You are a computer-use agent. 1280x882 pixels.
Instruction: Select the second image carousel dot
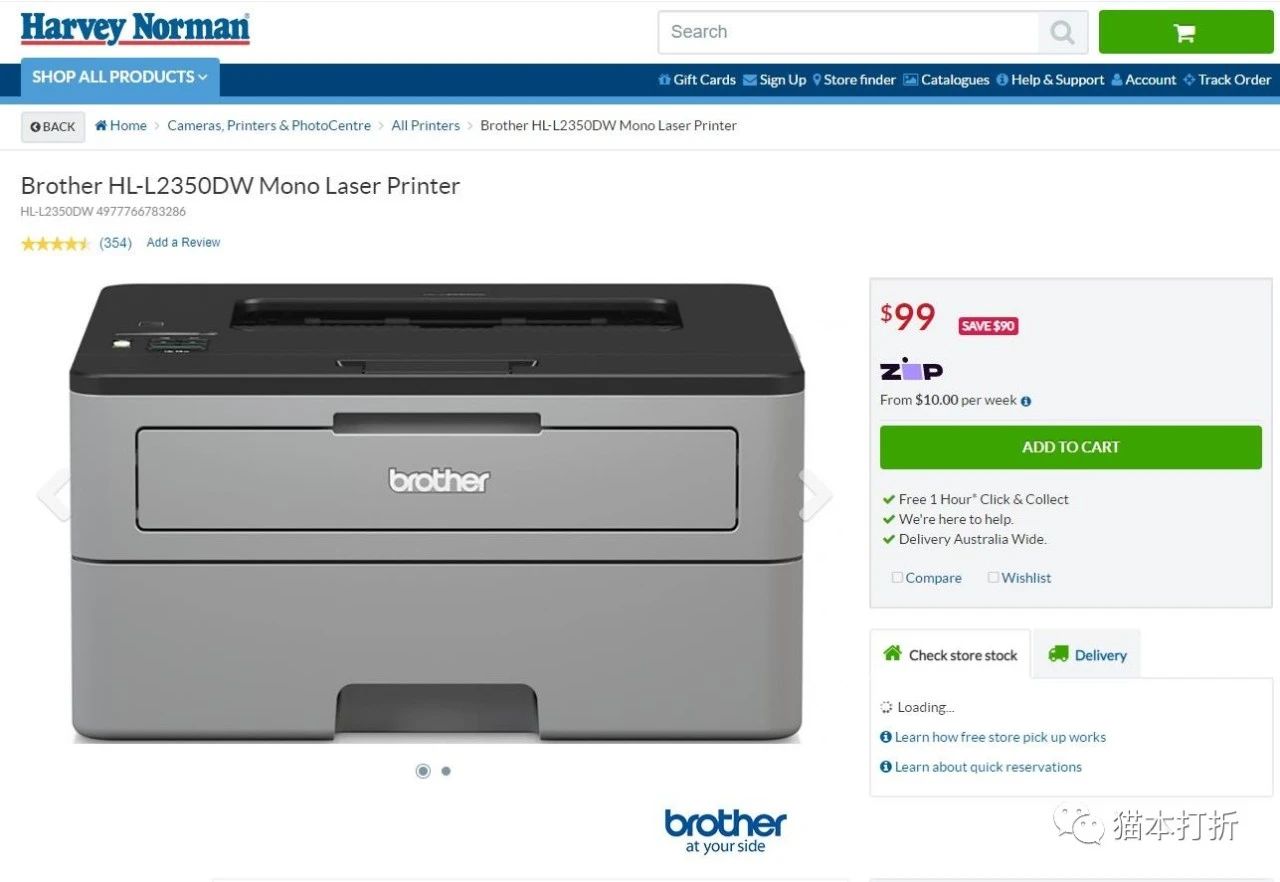(x=446, y=771)
